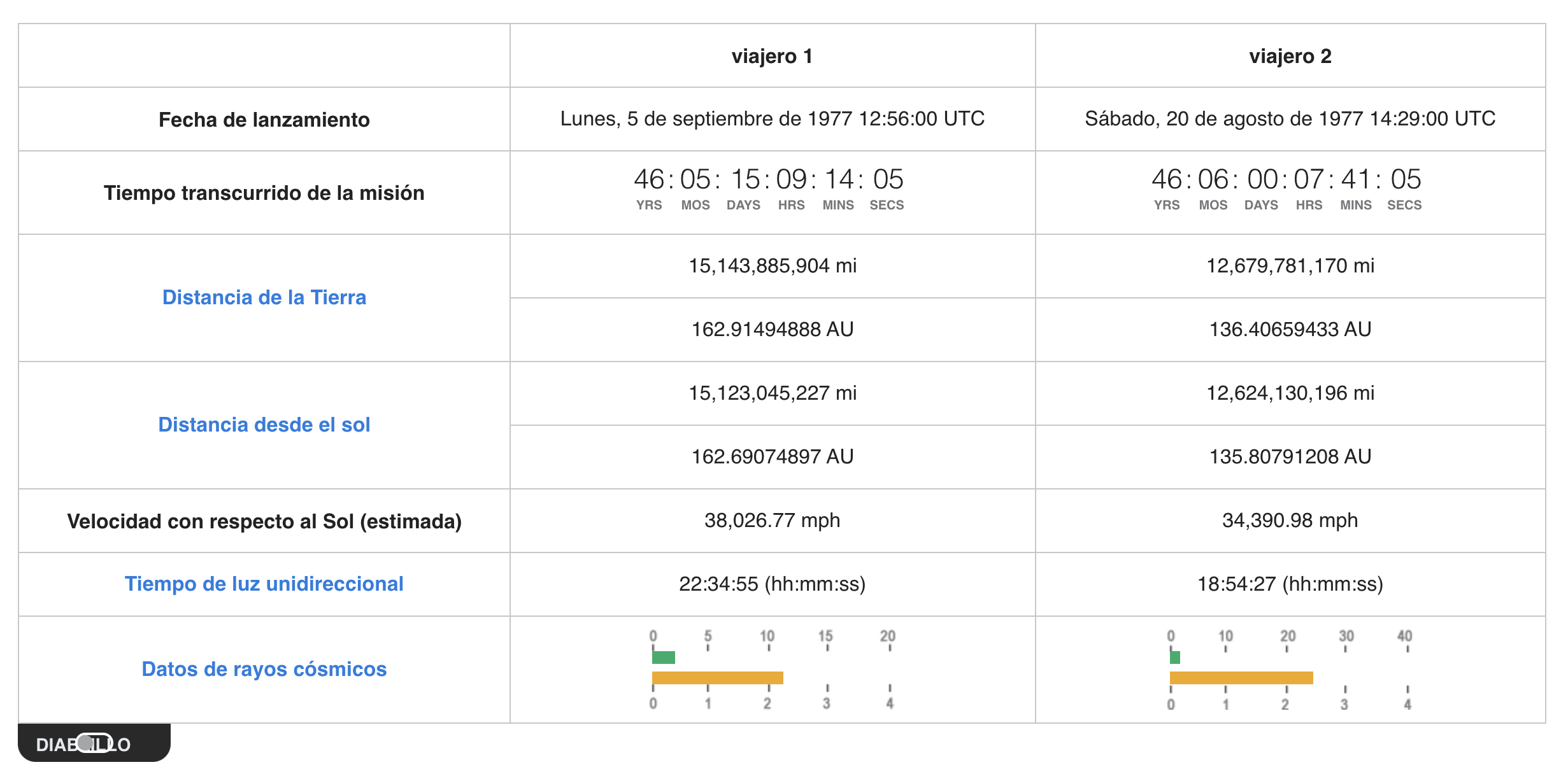The height and width of the screenshot is (774, 1568).
Task: Click the 38,026.77 mph velocity value
Action: (772, 520)
